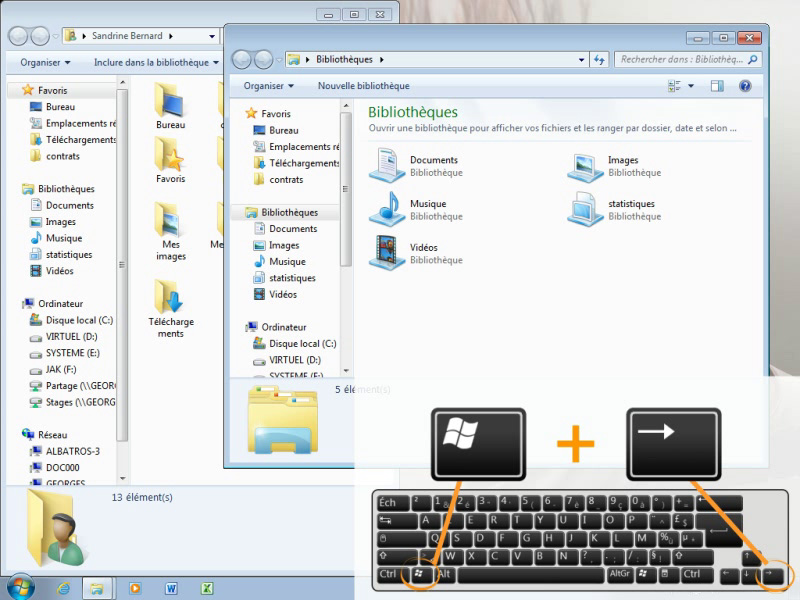Select Ordinateur in the Bibliothèques window navigation pane
The image size is (800, 600).
click(x=284, y=327)
